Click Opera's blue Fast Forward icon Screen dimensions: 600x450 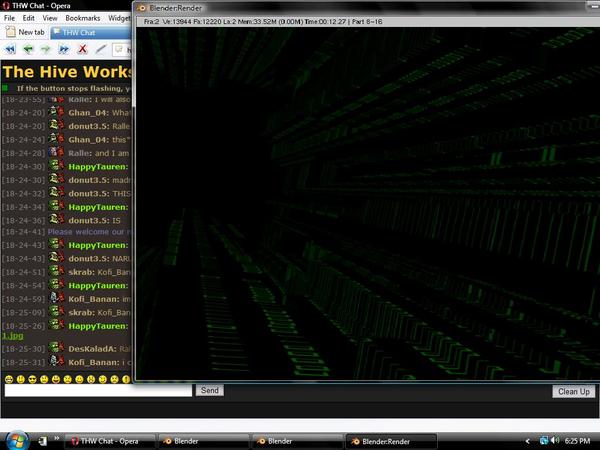[64, 49]
